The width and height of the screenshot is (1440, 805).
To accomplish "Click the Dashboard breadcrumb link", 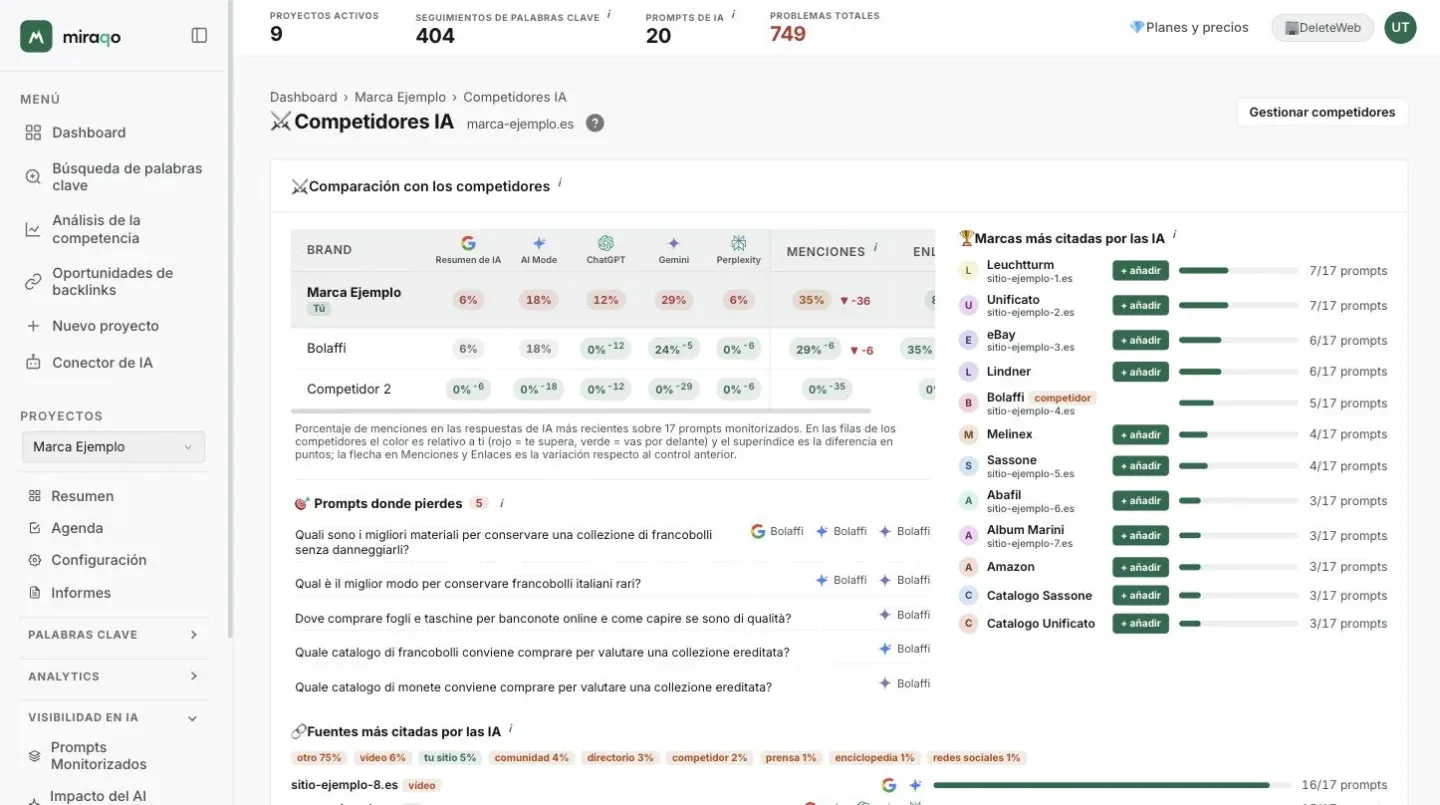I will coord(303,97).
